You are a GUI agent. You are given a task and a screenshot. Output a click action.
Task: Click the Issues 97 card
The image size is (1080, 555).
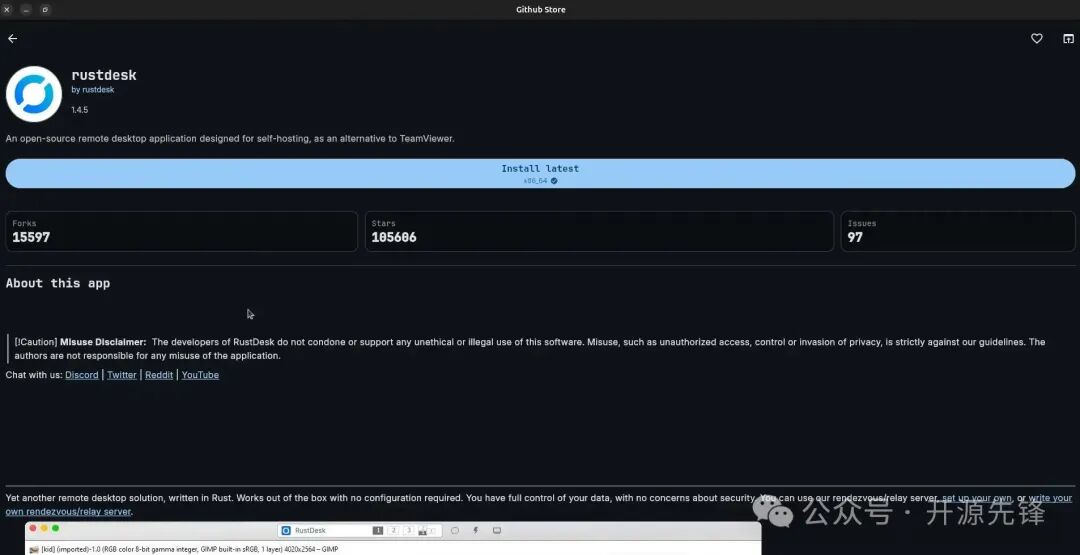958,231
